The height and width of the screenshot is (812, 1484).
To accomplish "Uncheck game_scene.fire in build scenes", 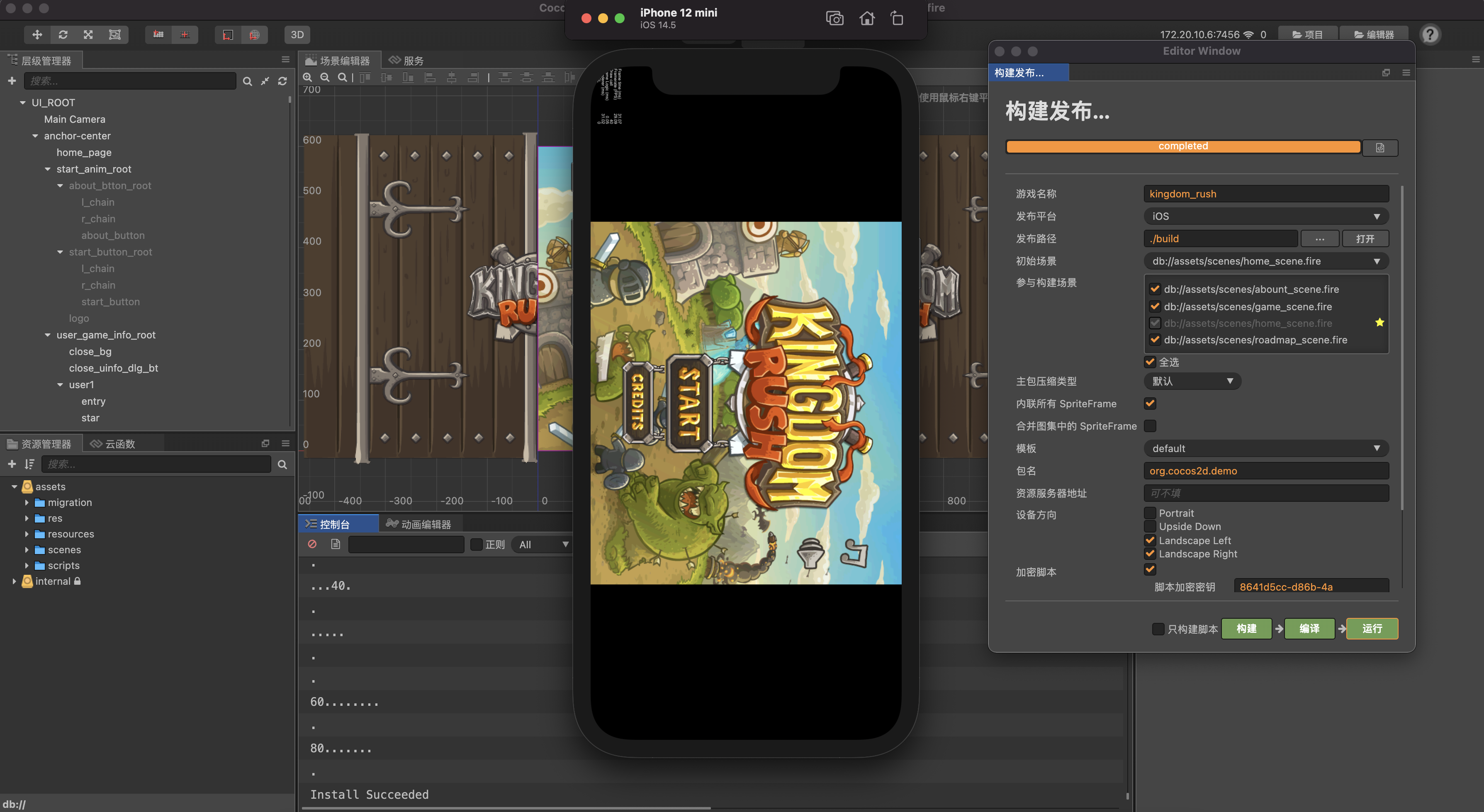I will coord(1155,306).
